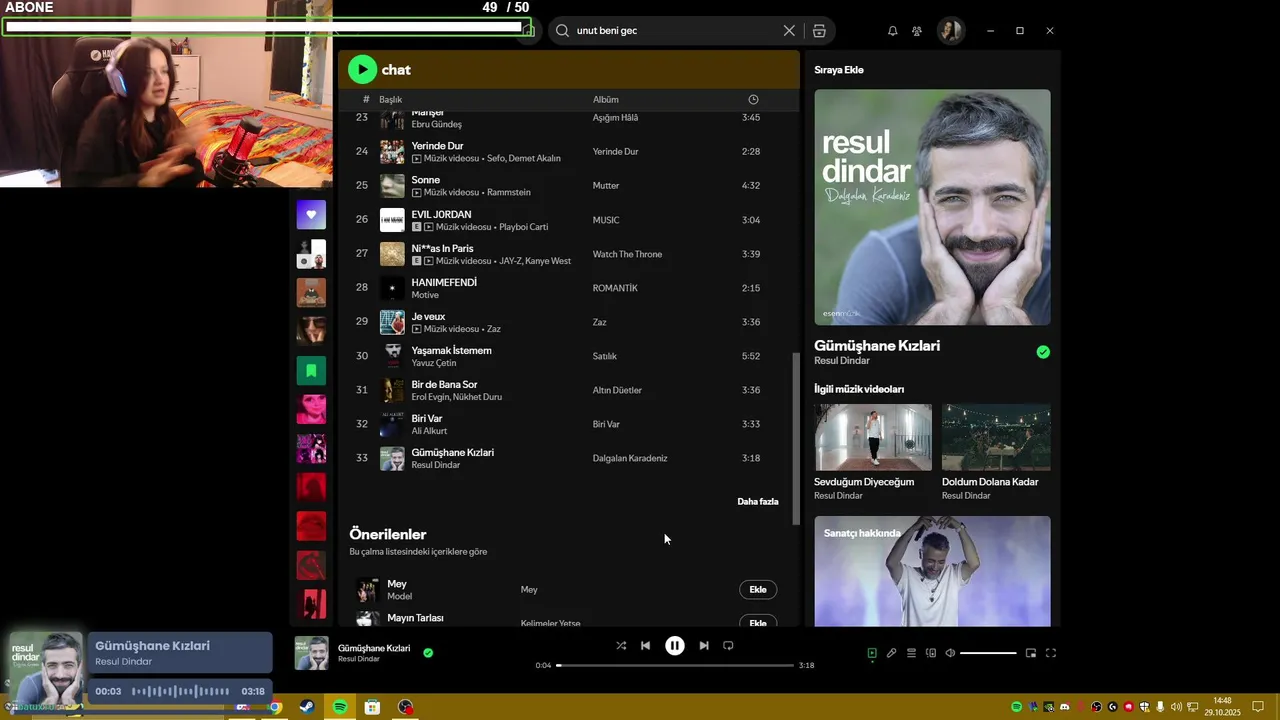Enter full screen player view
Viewport: 1280px width, 720px height.
coord(1051,653)
